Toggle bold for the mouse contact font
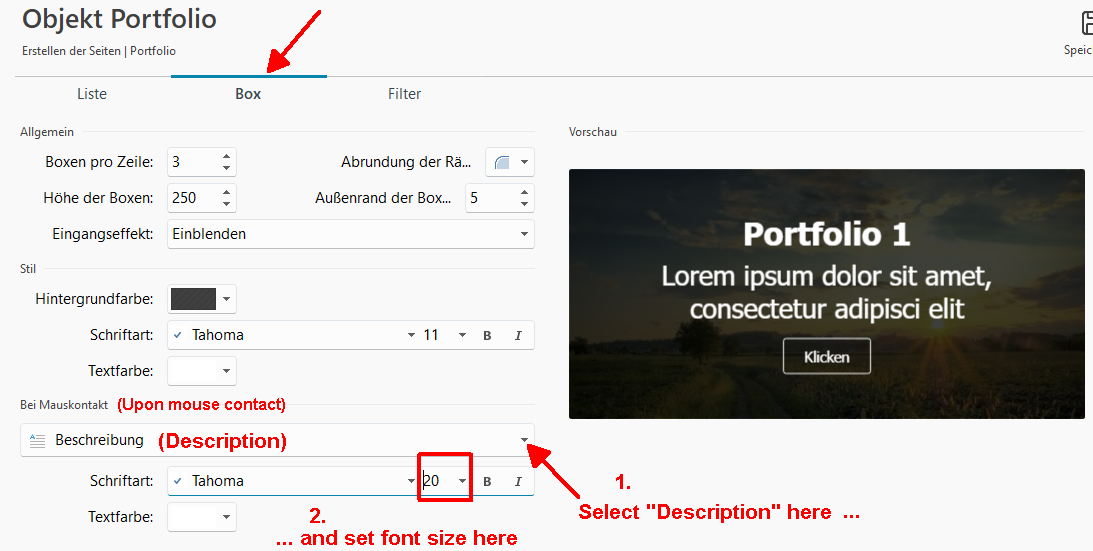 pyautogui.click(x=487, y=481)
